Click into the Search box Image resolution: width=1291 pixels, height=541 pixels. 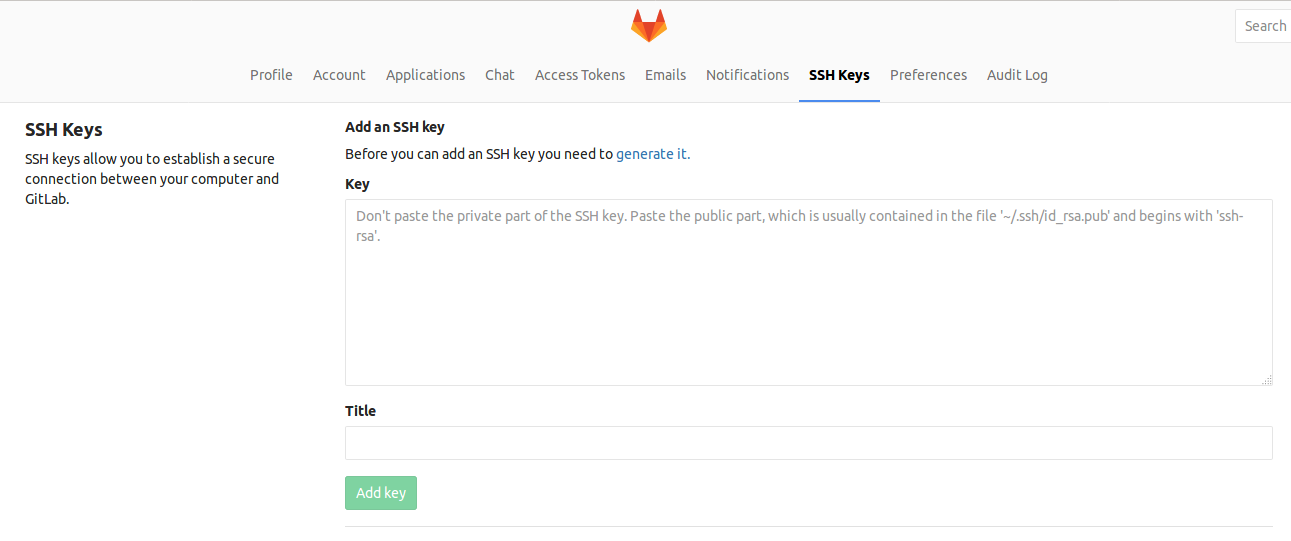1263,26
